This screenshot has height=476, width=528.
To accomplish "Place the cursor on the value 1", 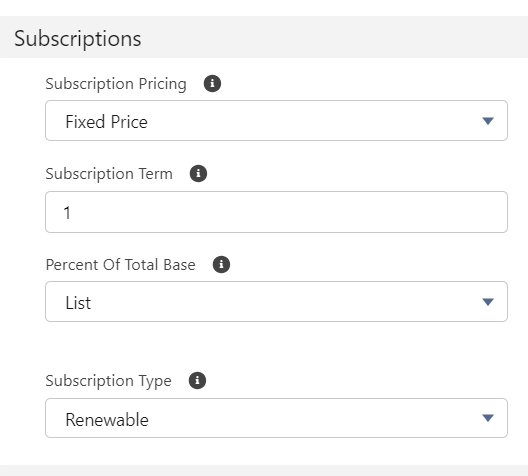I will pos(67,213).
